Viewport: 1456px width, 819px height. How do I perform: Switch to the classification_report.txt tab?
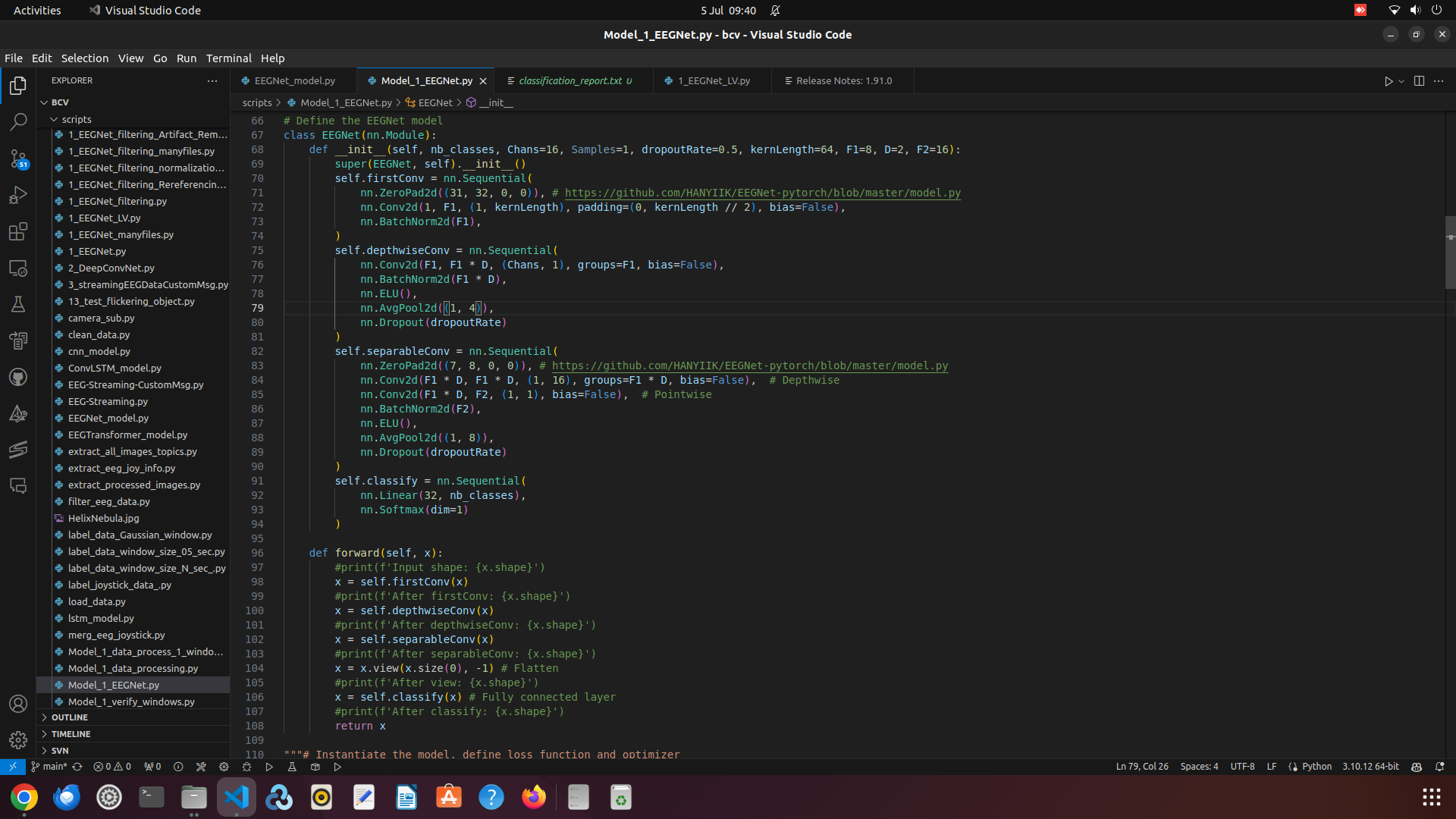pyautogui.click(x=573, y=80)
